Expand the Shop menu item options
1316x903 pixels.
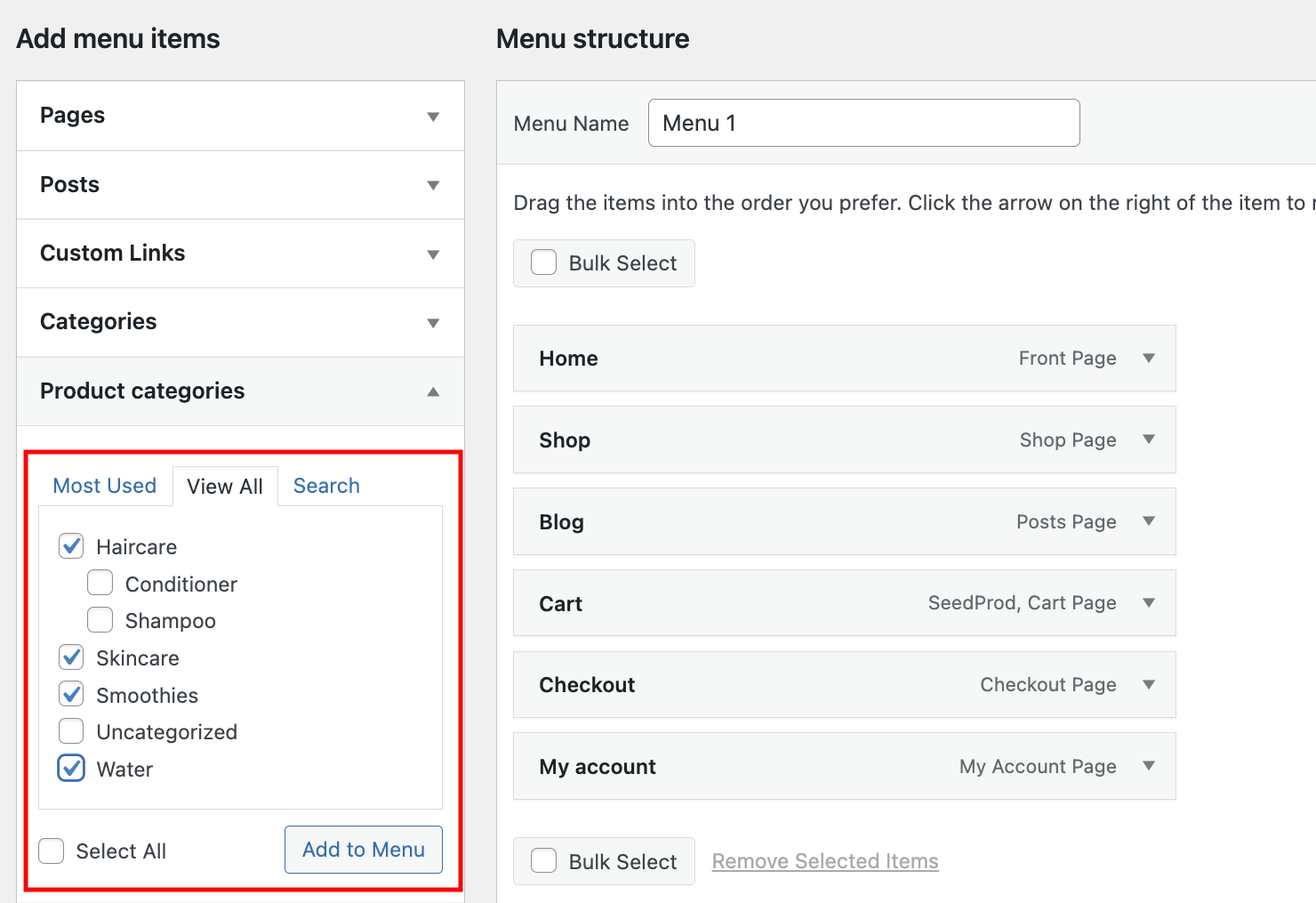coord(1149,439)
